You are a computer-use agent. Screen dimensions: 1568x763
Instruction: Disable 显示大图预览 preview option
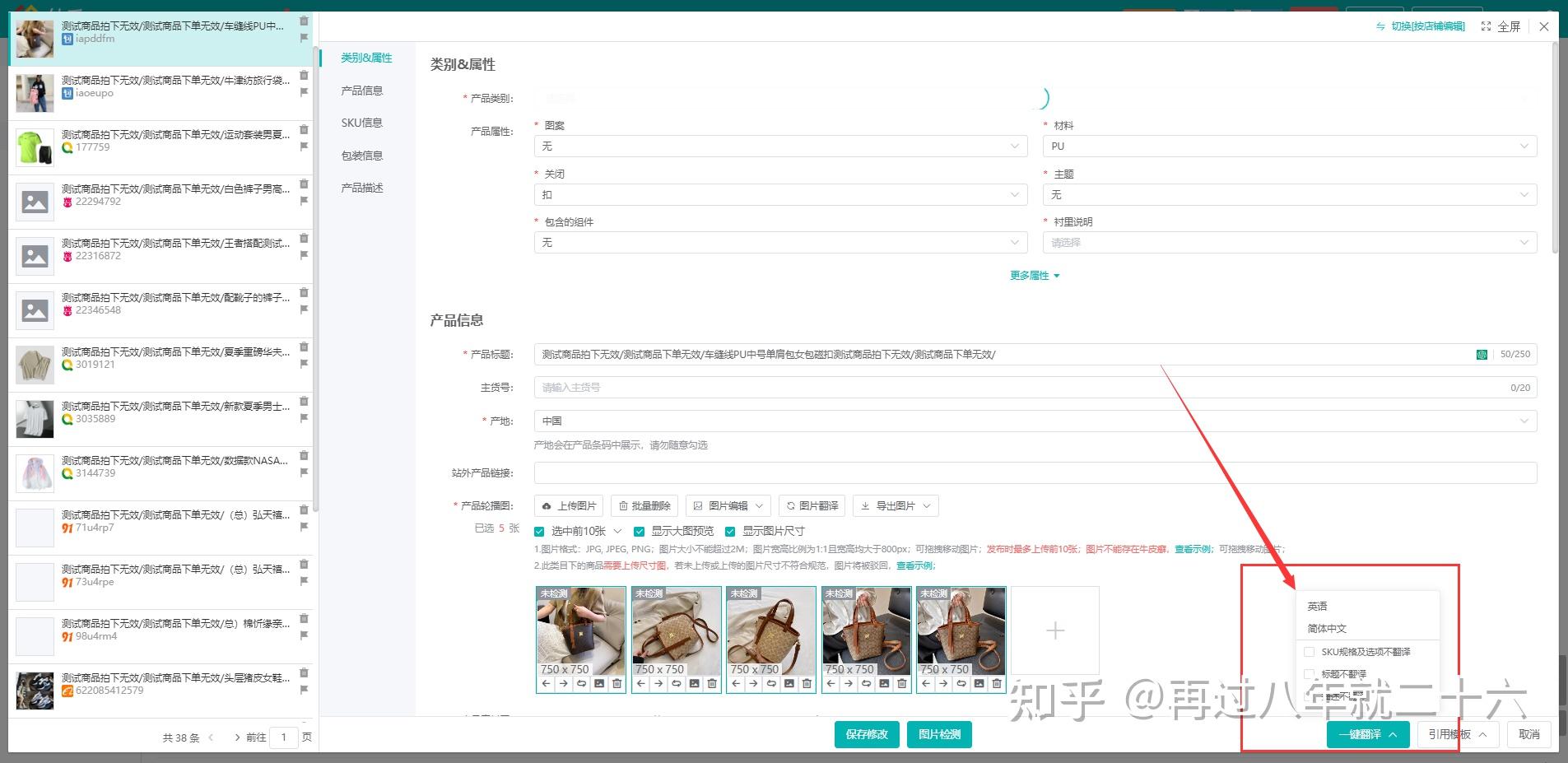(x=640, y=531)
